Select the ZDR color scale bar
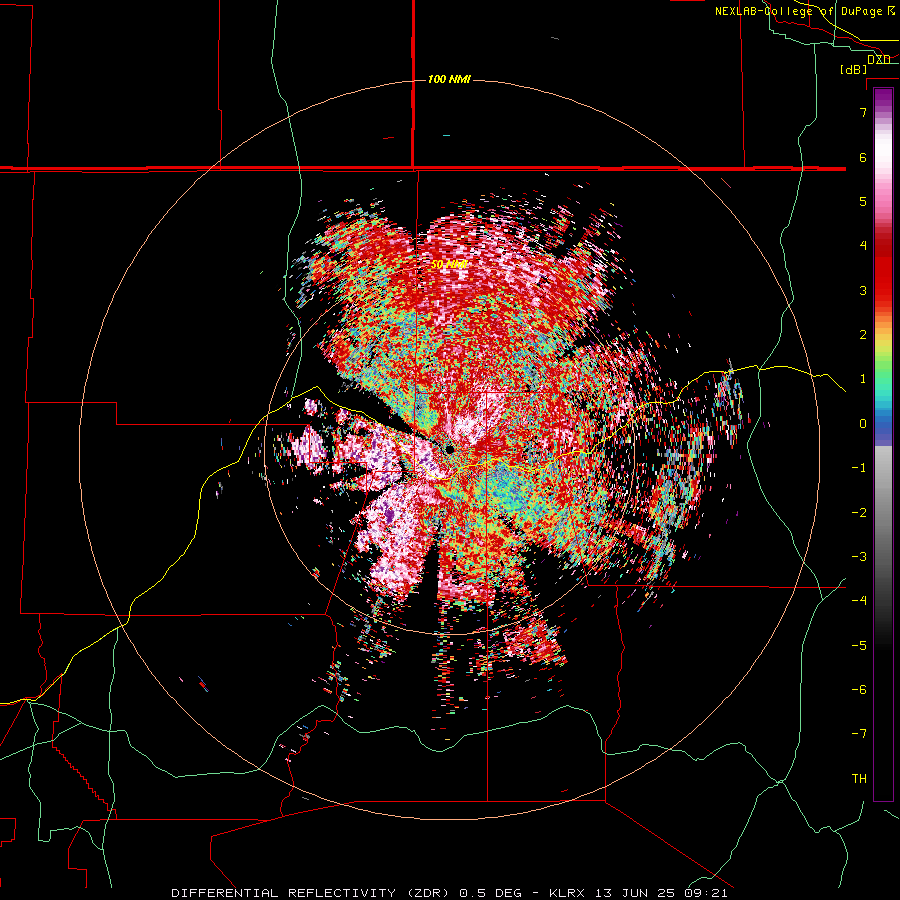Image resolution: width=900 pixels, height=900 pixels. tap(883, 444)
